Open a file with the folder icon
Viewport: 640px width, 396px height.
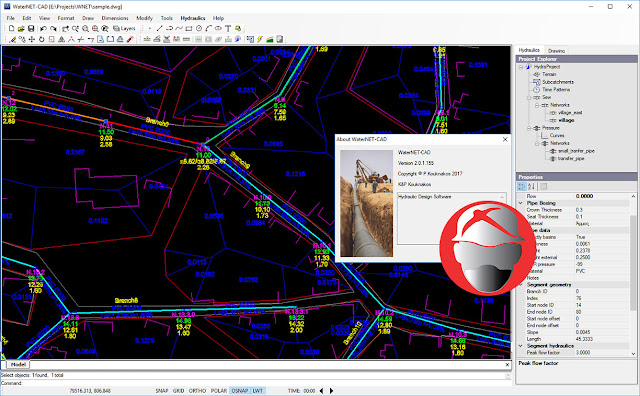click(x=21, y=29)
